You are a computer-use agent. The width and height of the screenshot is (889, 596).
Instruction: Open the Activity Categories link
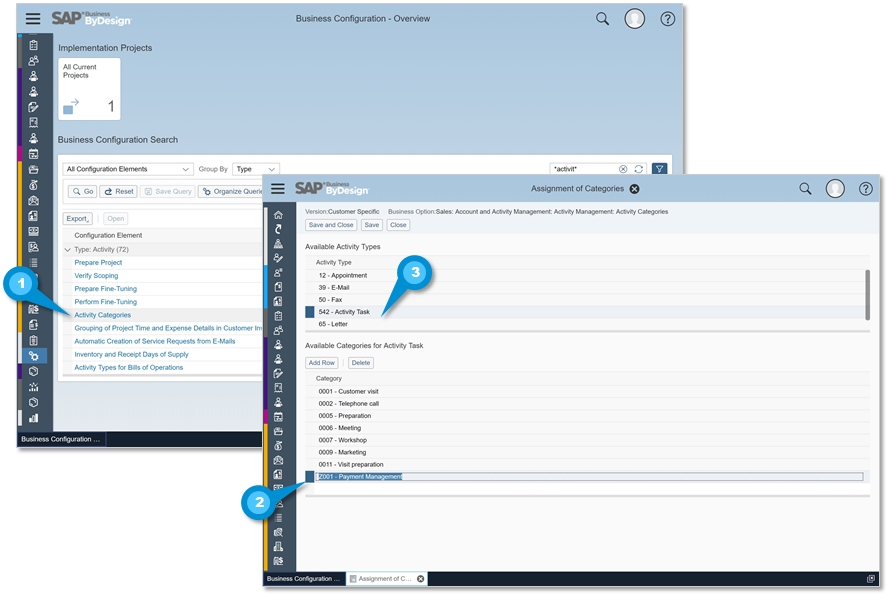[x=102, y=315]
